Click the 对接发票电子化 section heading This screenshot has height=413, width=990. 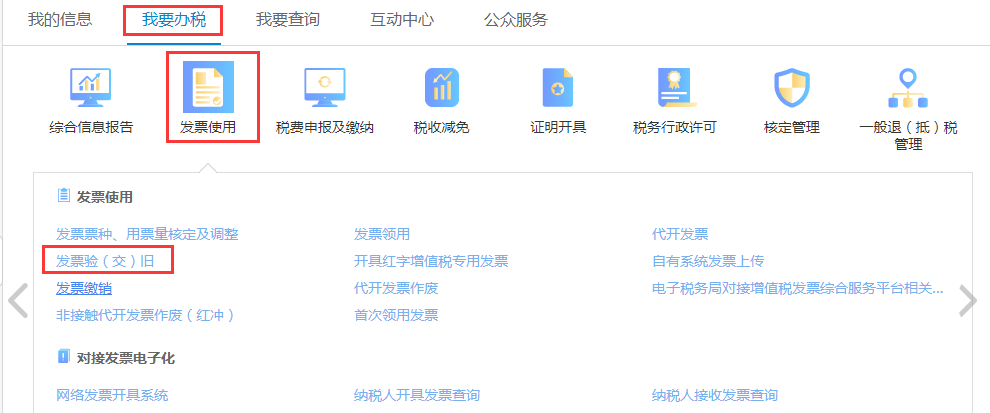pos(126,358)
